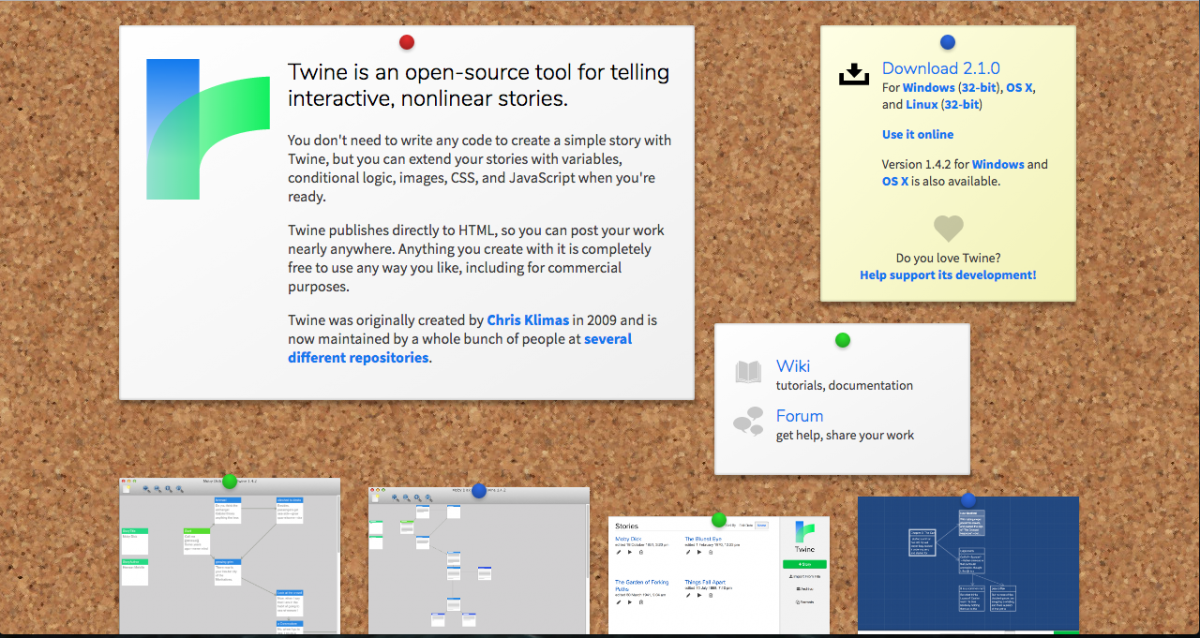Click the Archive icon in the story list sidebar
Viewport: 1200px width, 638px height.
804,589
